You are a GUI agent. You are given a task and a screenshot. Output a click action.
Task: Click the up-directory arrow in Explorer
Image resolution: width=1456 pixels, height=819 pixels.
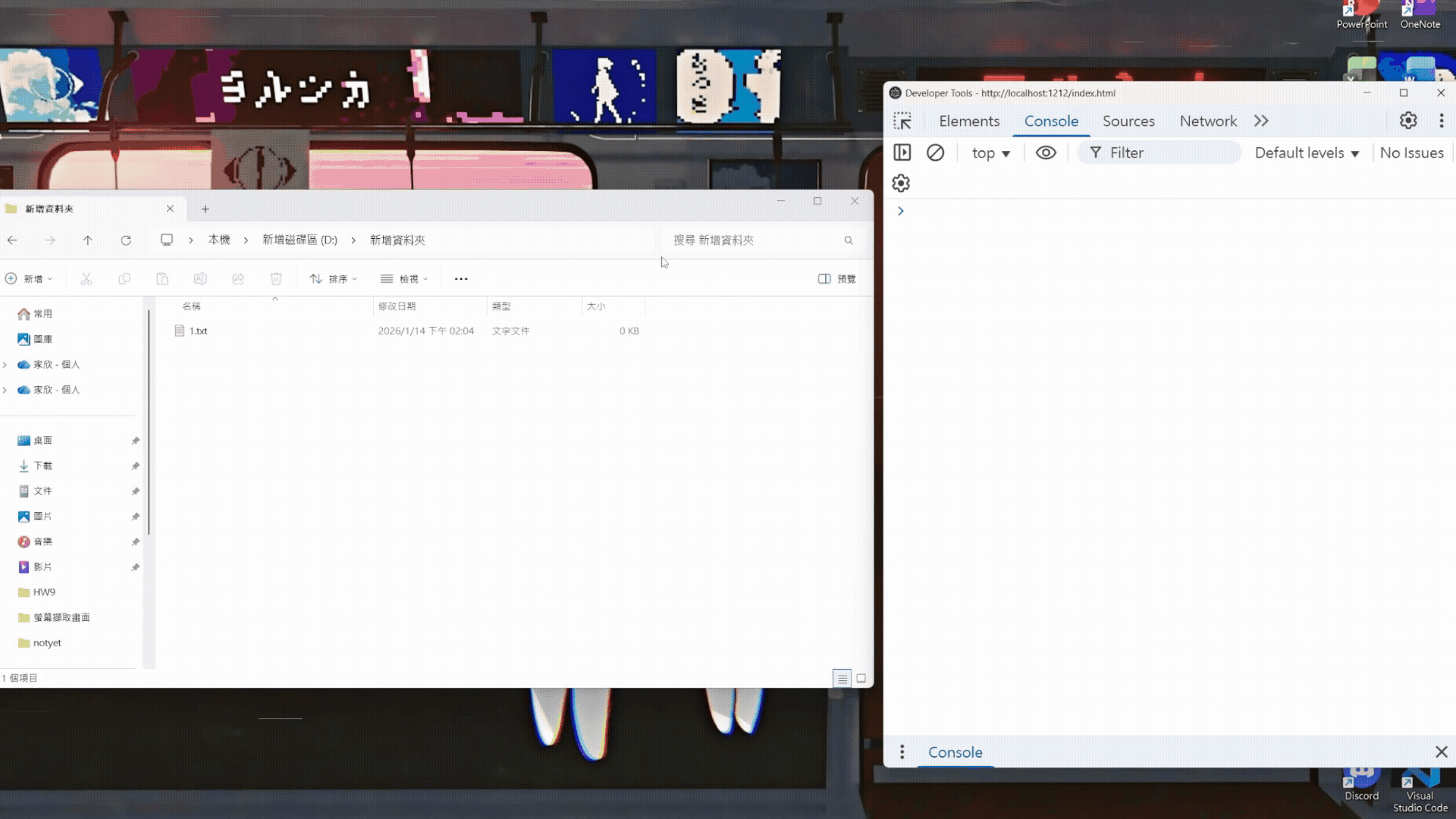88,240
